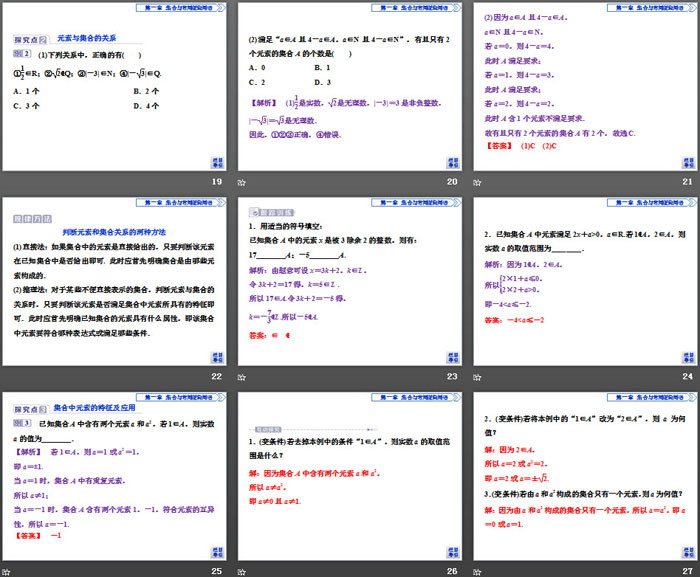700x577 pixels.
Task: Click the blue navigation icon on slide 21
Action: point(688,163)
